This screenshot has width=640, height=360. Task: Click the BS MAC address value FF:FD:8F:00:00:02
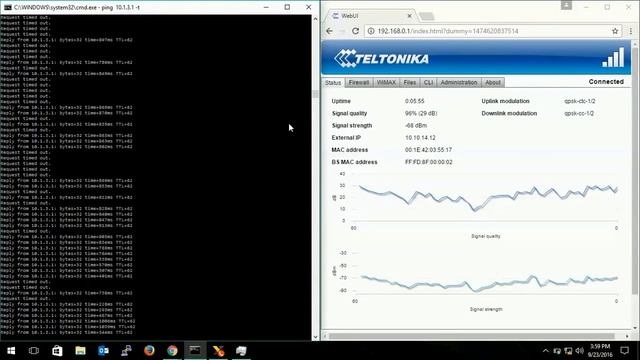point(429,162)
